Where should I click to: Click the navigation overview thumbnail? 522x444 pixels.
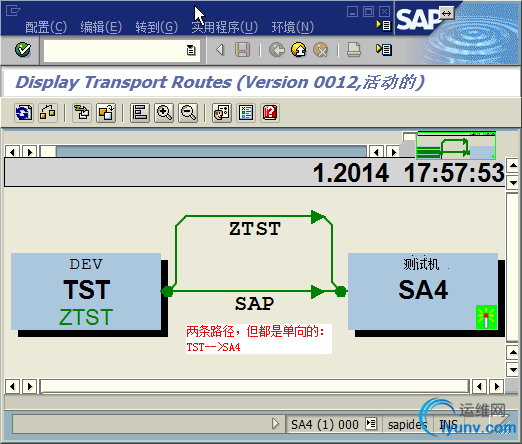pyautogui.click(x=456, y=146)
